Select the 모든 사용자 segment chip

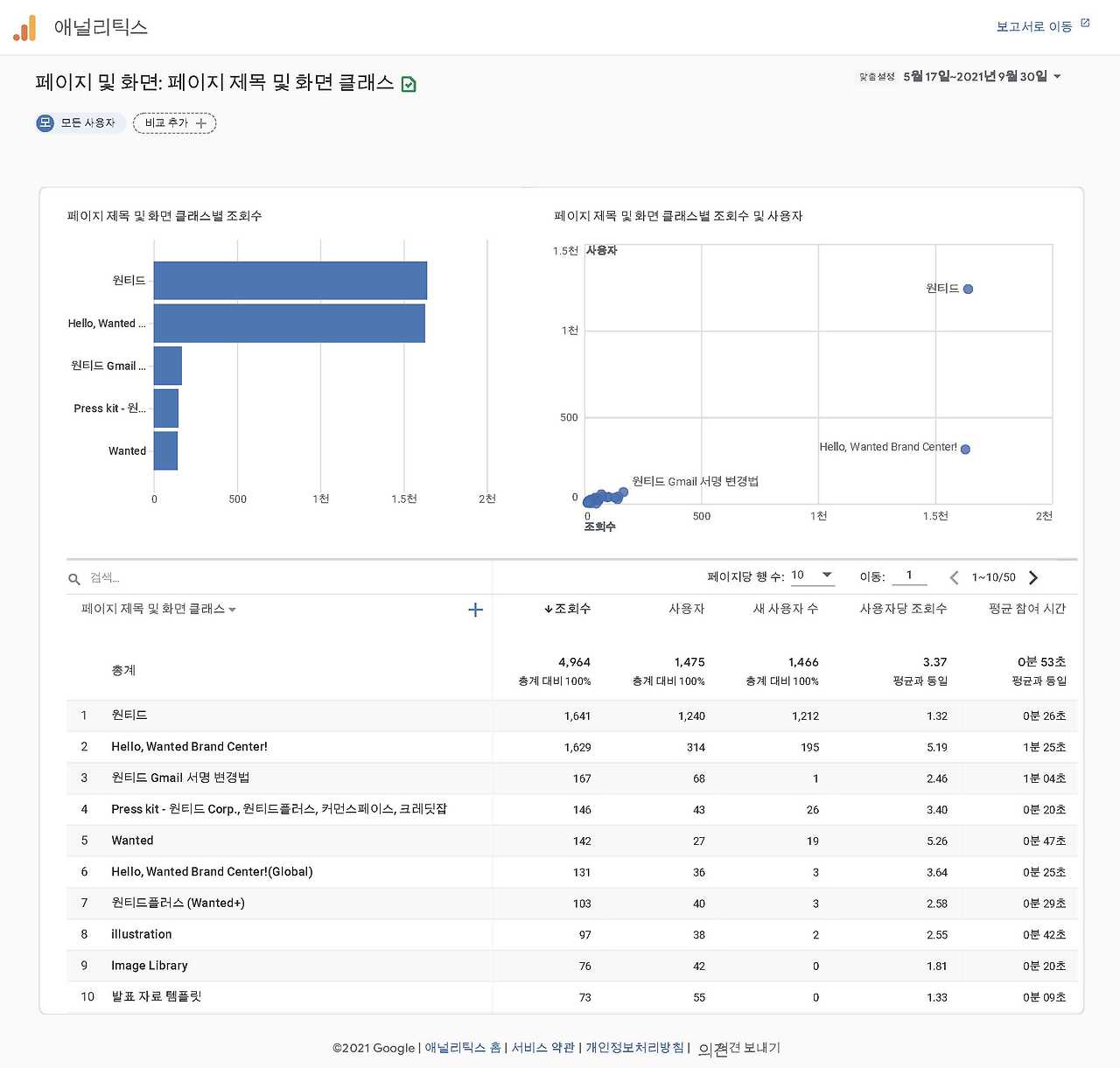pyautogui.click(x=80, y=123)
